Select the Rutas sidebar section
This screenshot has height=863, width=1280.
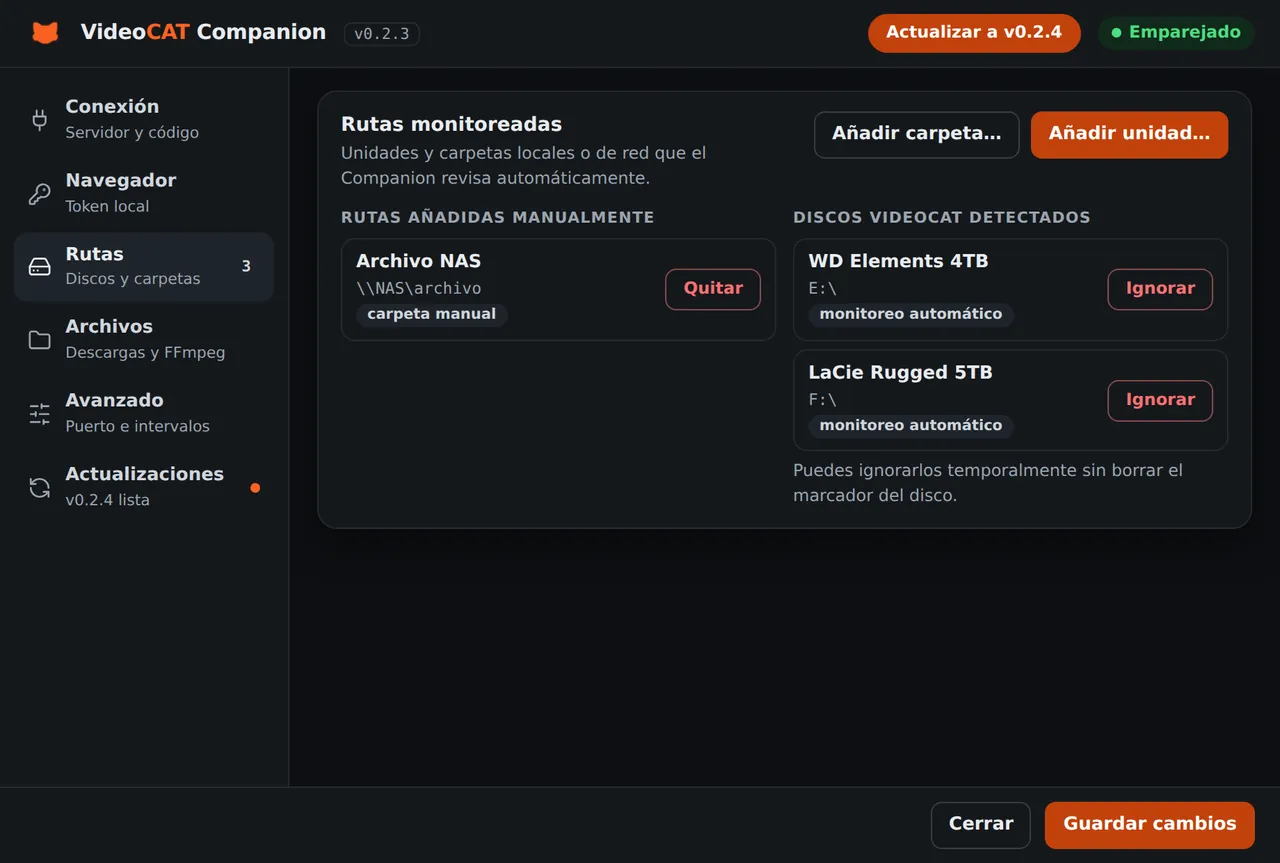click(x=144, y=267)
